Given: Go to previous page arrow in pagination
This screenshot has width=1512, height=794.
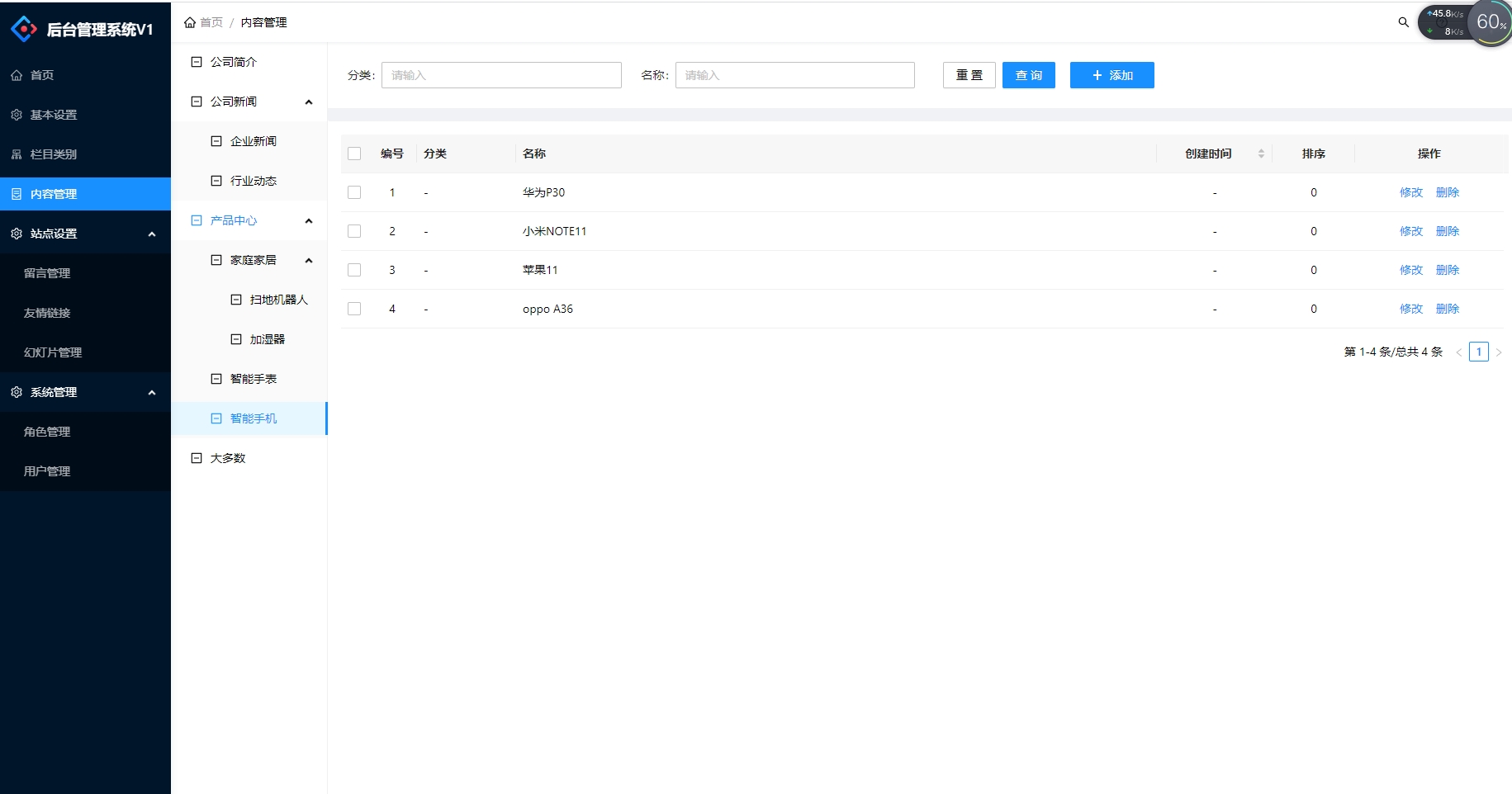Looking at the screenshot, I should tap(1459, 352).
